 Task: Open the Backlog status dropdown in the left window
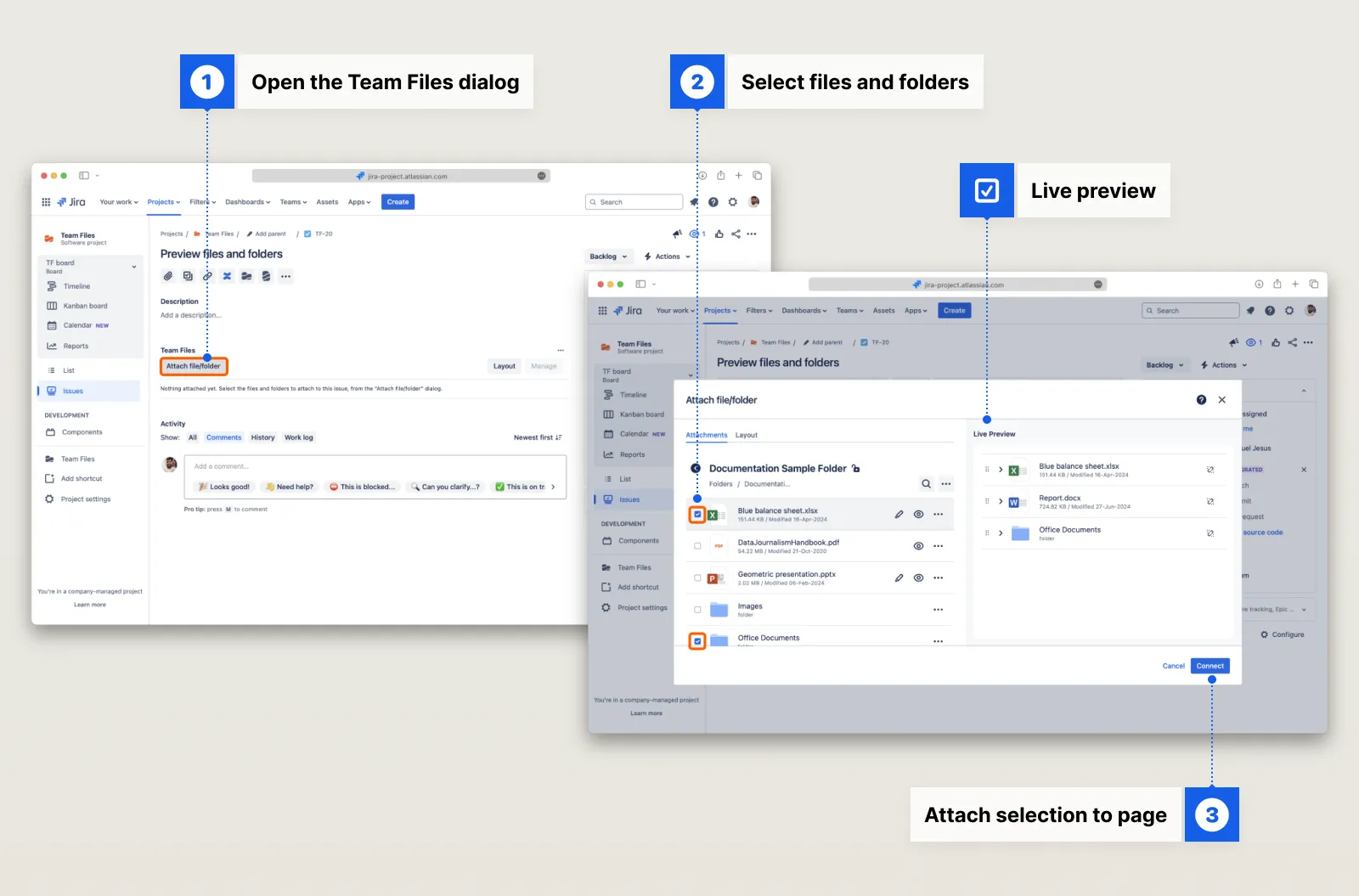[x=608, y=256]
